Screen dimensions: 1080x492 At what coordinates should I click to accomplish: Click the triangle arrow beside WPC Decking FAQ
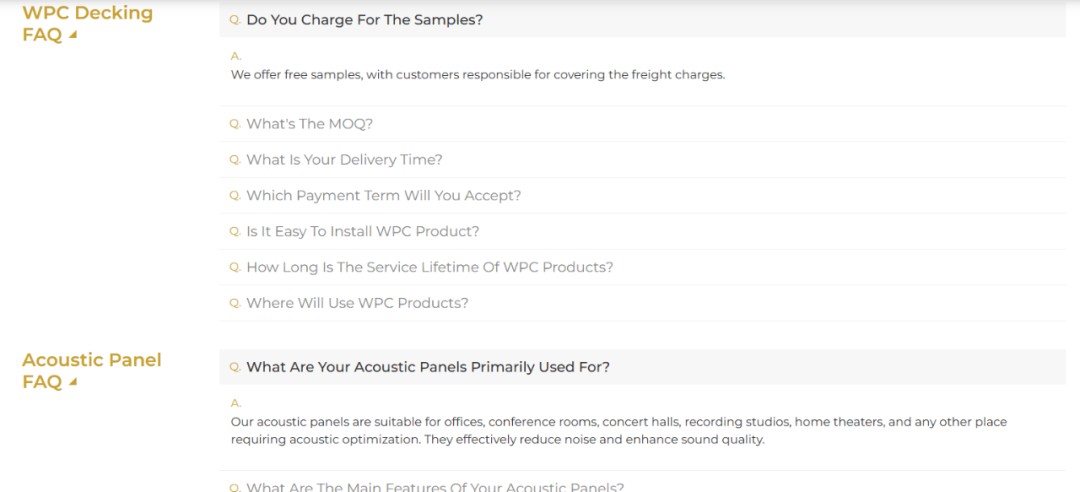[73, 36]
